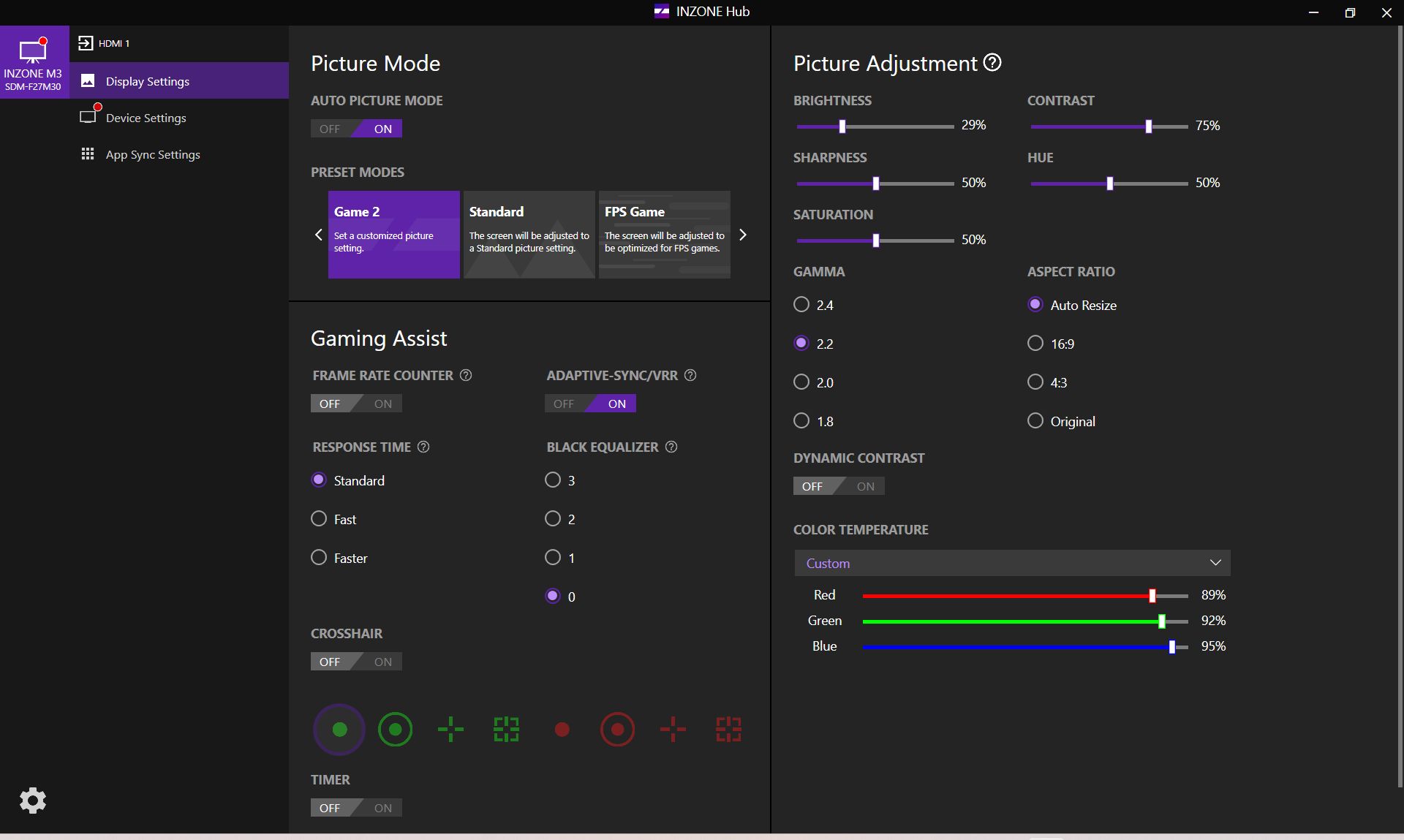
Task: Choose Standard preset mode
Action: point(529,235)
